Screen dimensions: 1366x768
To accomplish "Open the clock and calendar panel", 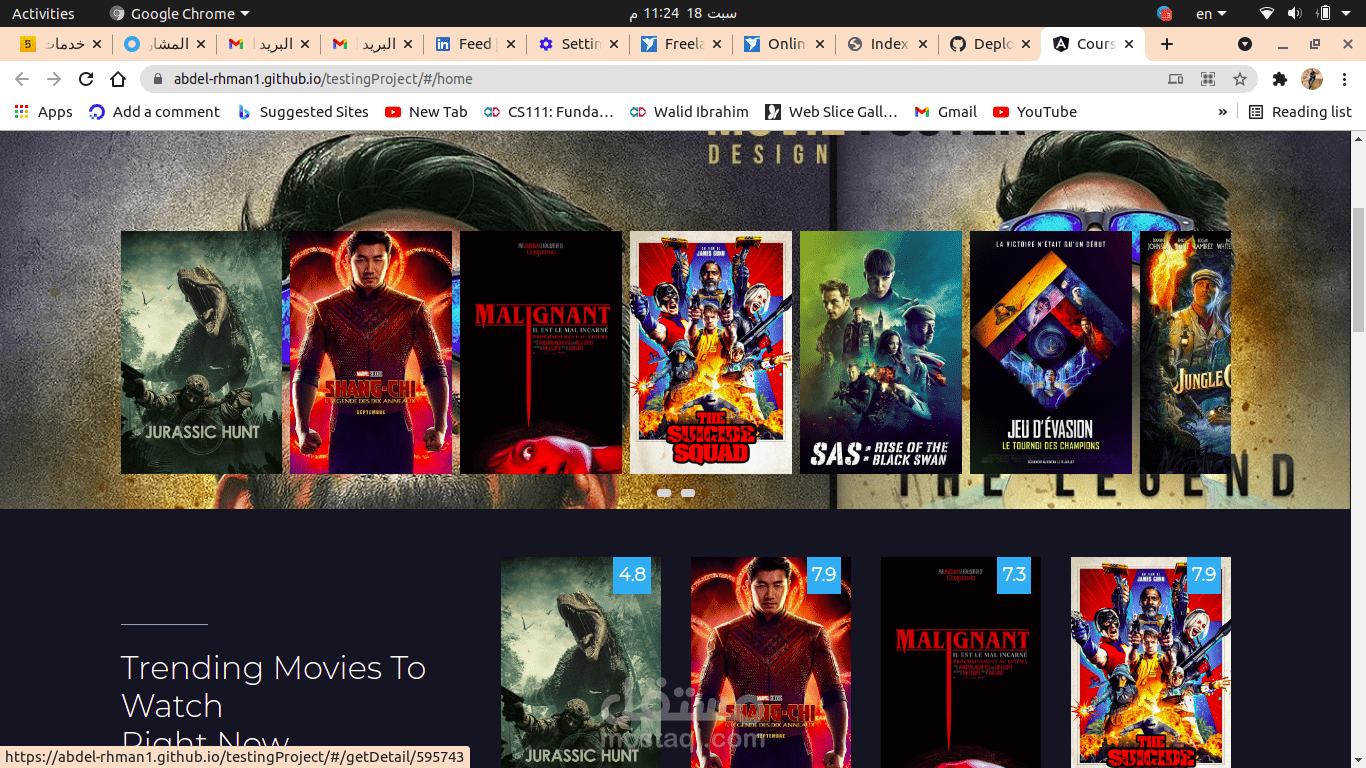I will pos(684,14).
